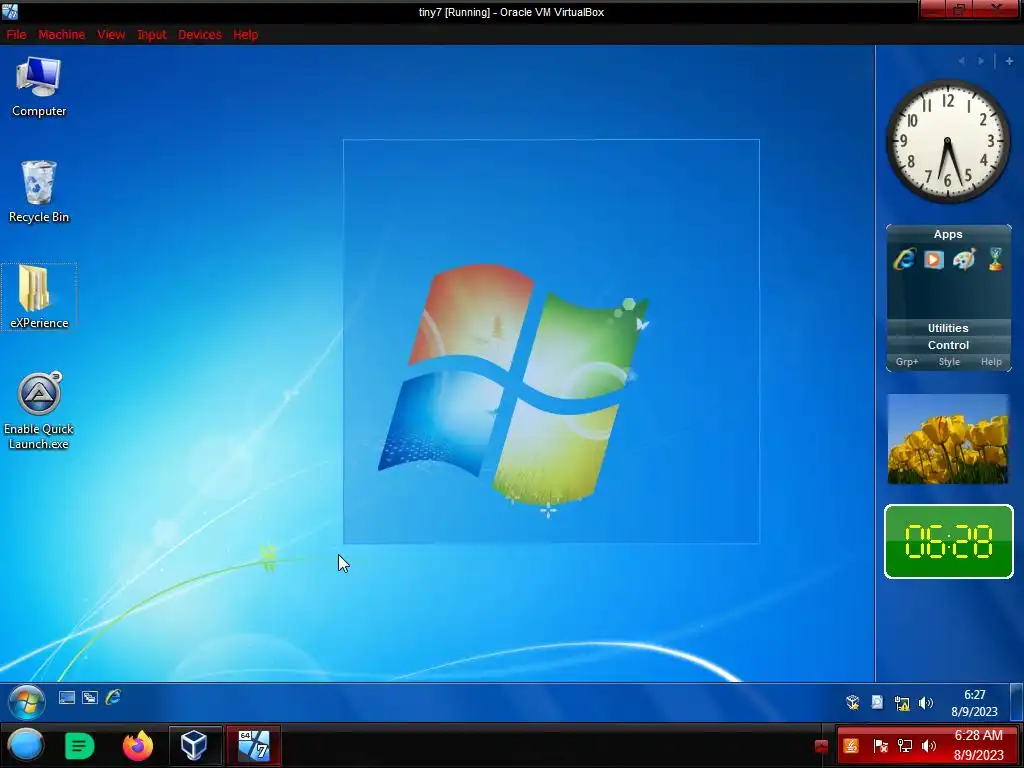Open the Machine menu
The width and height of the screenshot is (1024, 768).
point(61,35)
